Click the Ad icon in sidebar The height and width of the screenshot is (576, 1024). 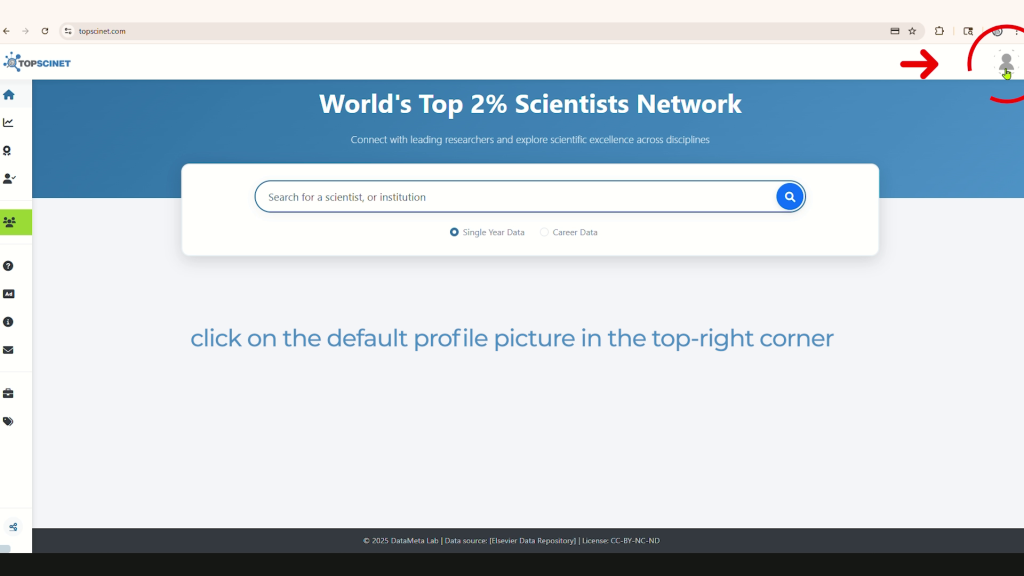coord(9,294)
